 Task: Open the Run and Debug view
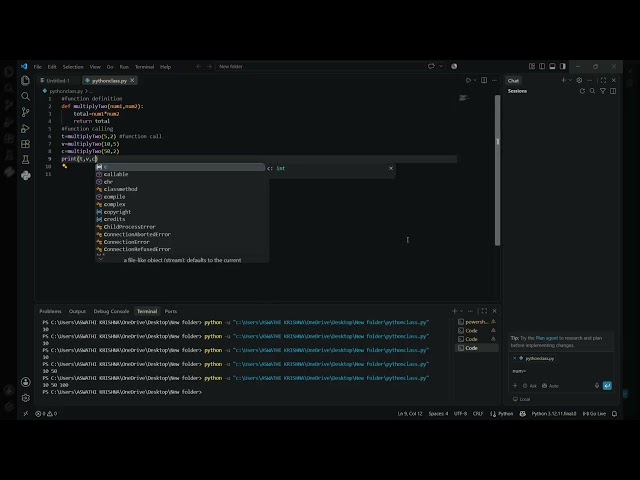pos(25,128)
